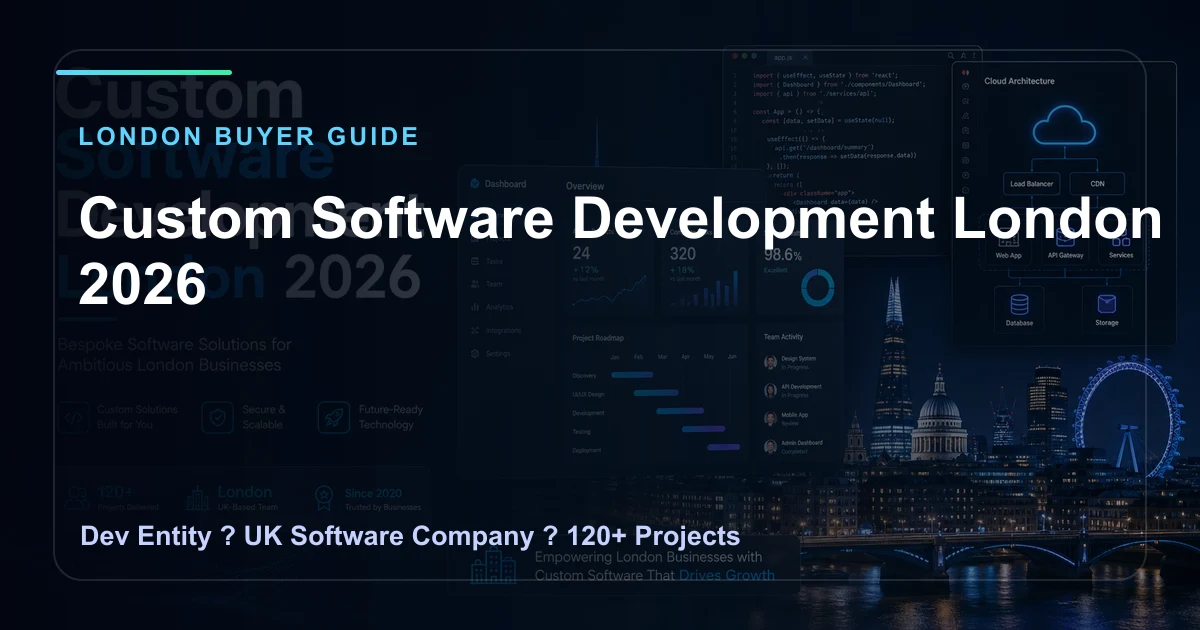The image size is (1200, 630).
Task: Click the Analytics bar chart icon in sidebar
Action: click(x=475, y=307)
